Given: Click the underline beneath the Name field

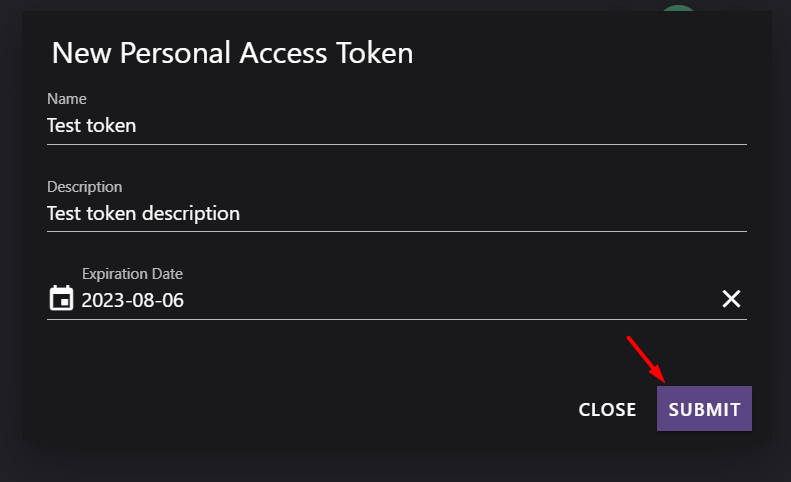Looking at the screenshot, I should pos(397,144).
